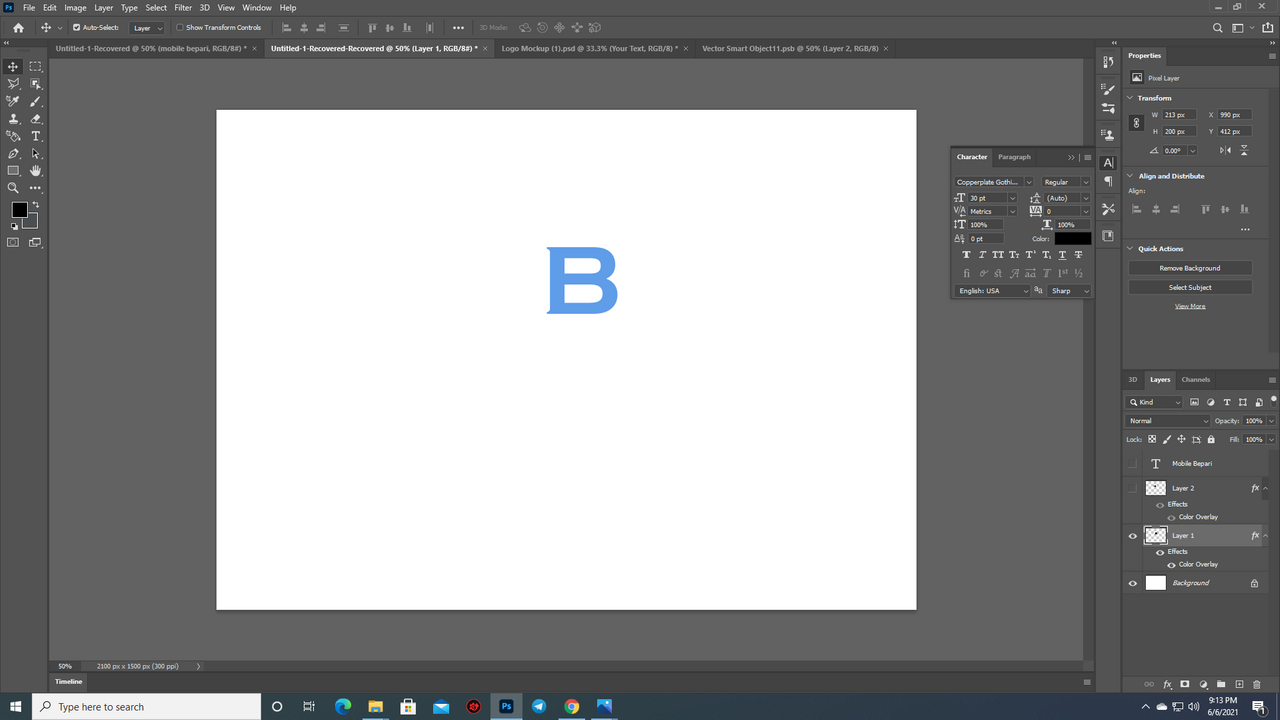The image size is (1280, 720).
Task: Select the Hand tool
Action: click(36, 171)
